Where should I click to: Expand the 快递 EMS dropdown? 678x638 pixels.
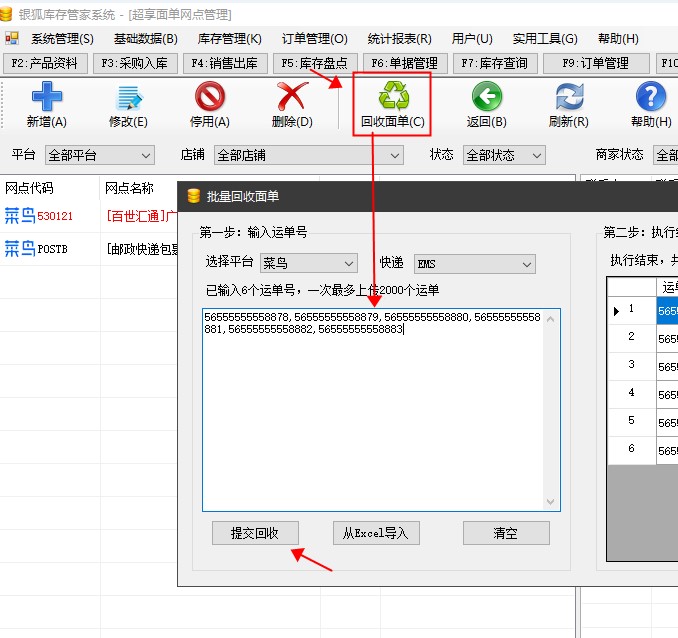point(473,264)
